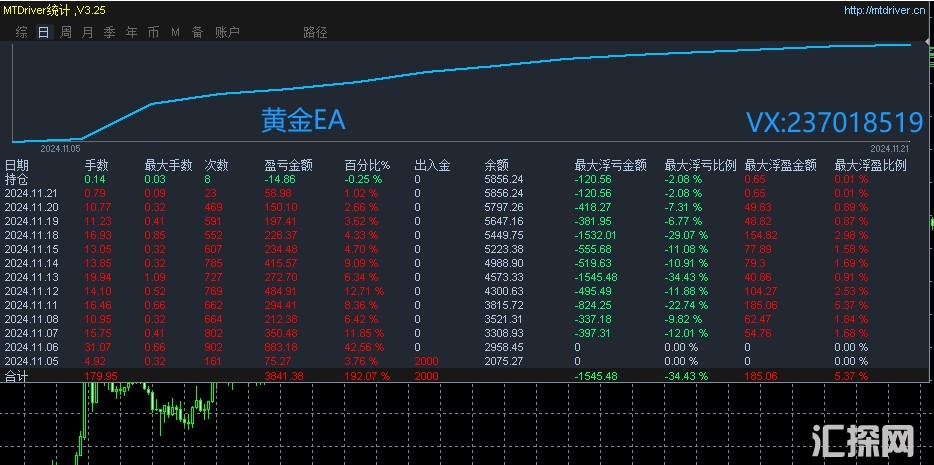
Task: Select the 2024.11.19 date row
Action: pos(467,221)
